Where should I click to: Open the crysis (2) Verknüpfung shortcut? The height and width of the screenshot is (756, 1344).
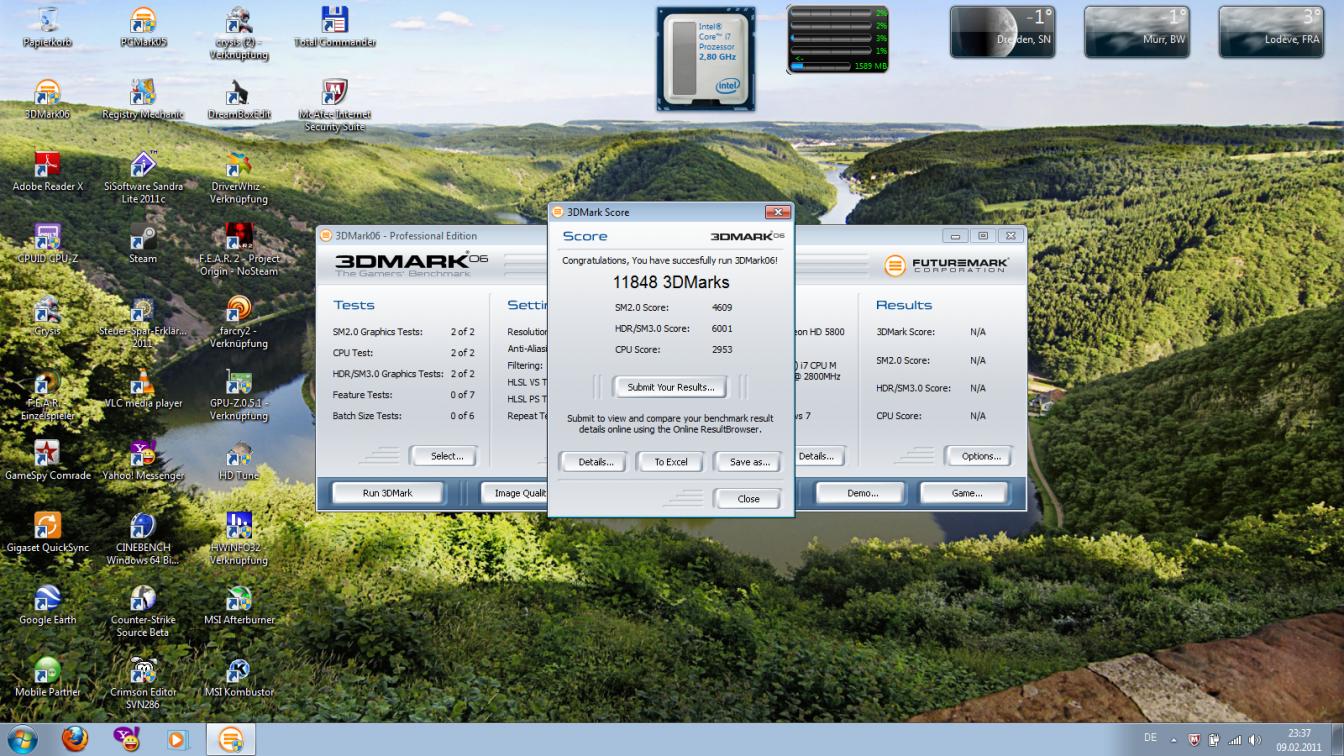click(x=238, y=33)
